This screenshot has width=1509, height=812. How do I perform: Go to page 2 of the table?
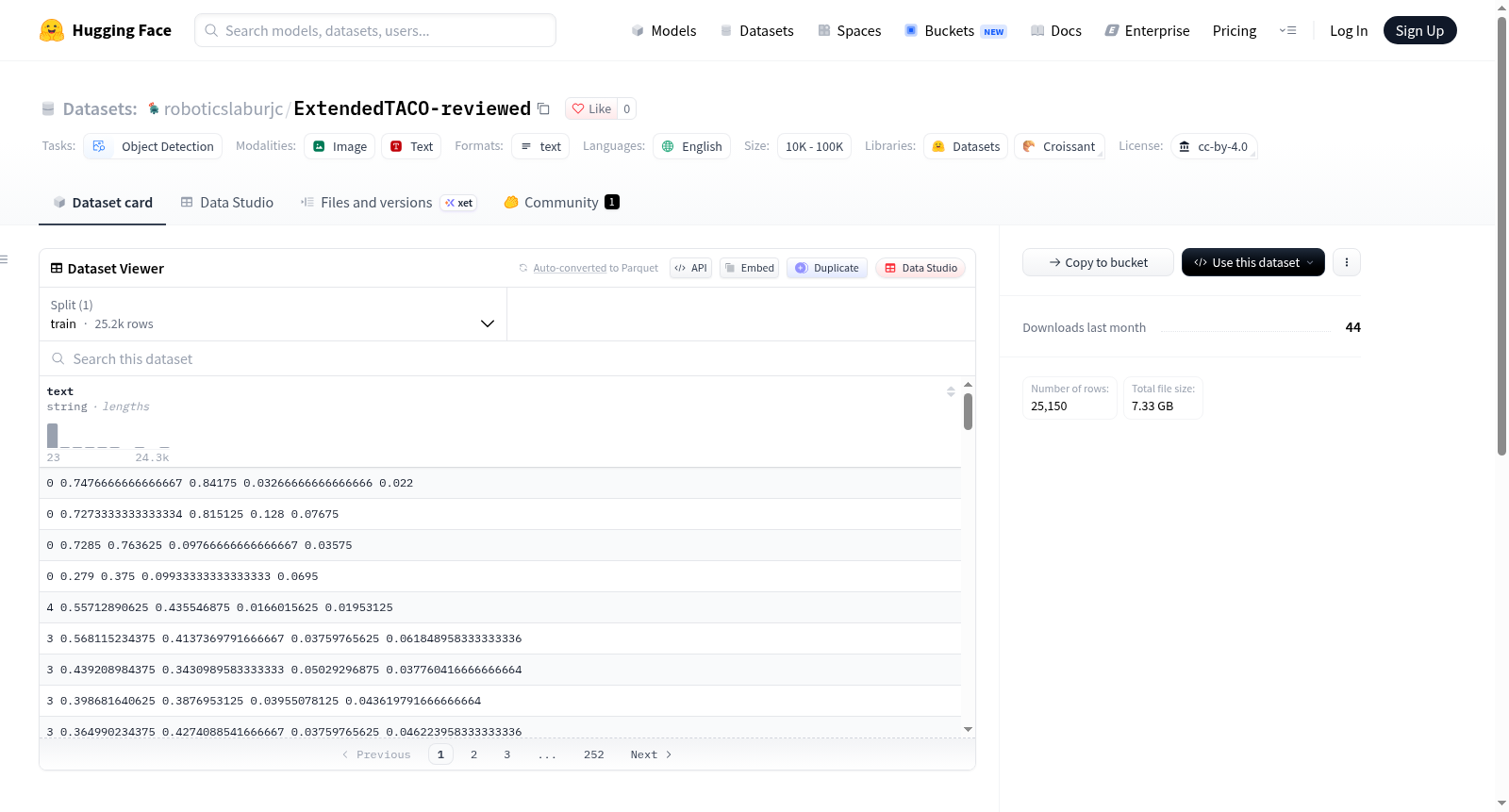coord(473,754)
